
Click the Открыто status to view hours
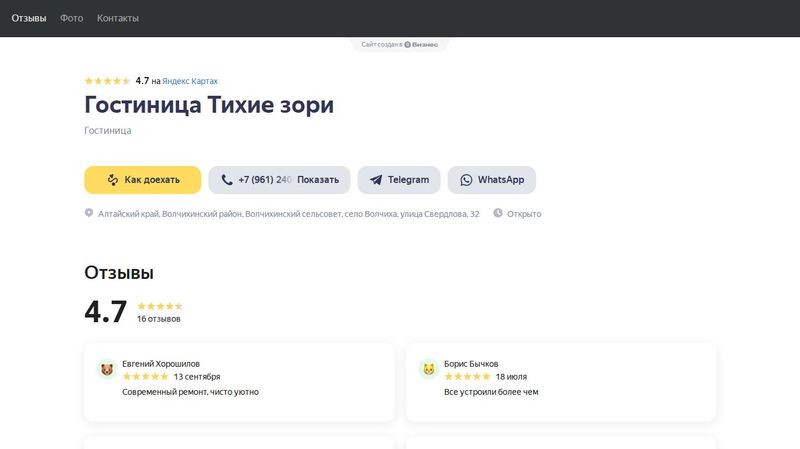pyautogui.click(x=524, y=214)
